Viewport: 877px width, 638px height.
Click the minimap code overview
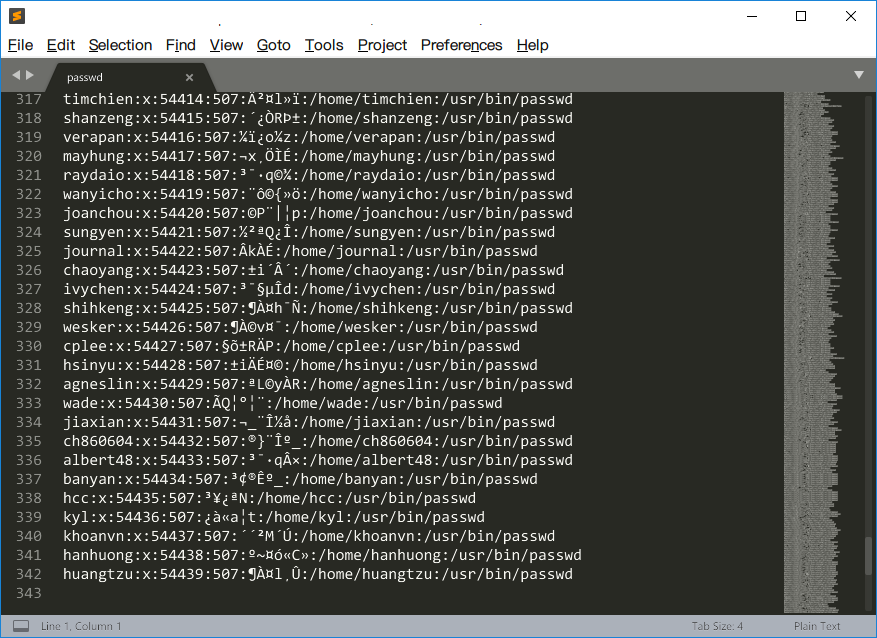[814, 352]
